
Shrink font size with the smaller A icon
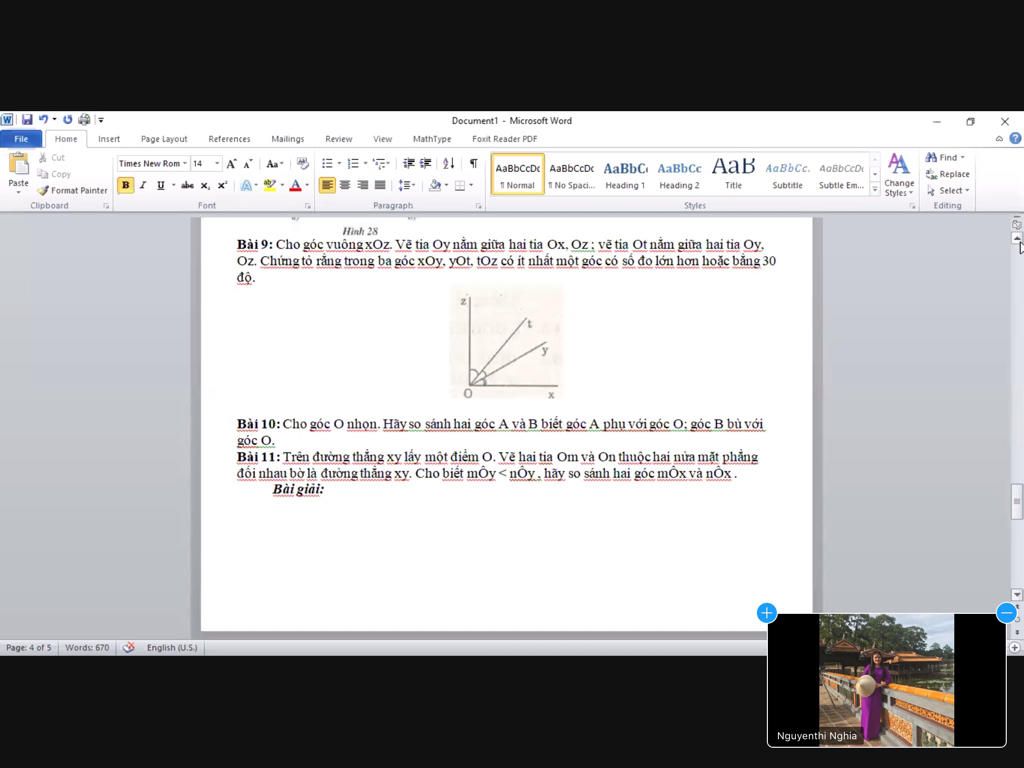coord(248,164)
